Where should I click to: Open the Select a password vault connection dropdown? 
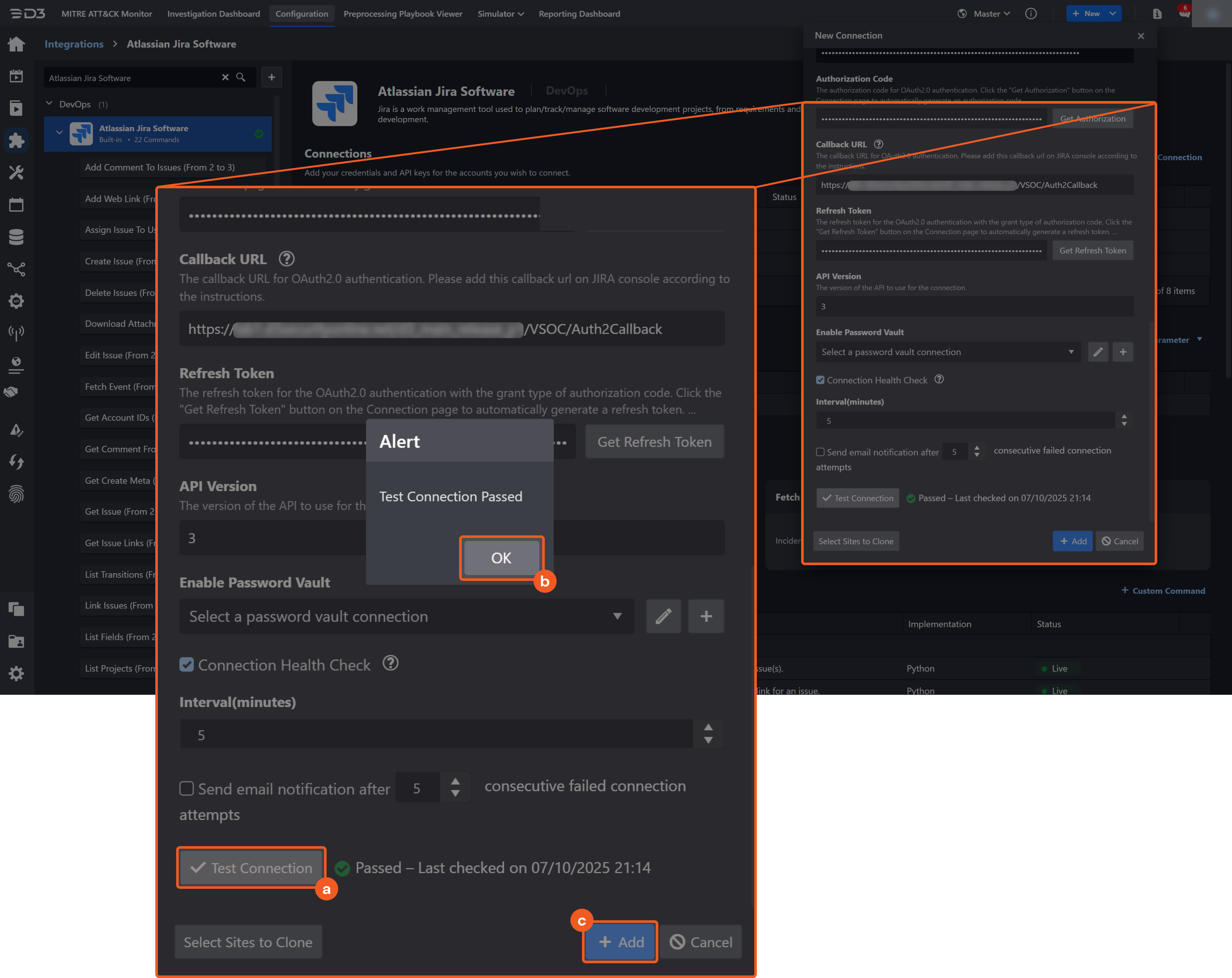coord(406,617)
